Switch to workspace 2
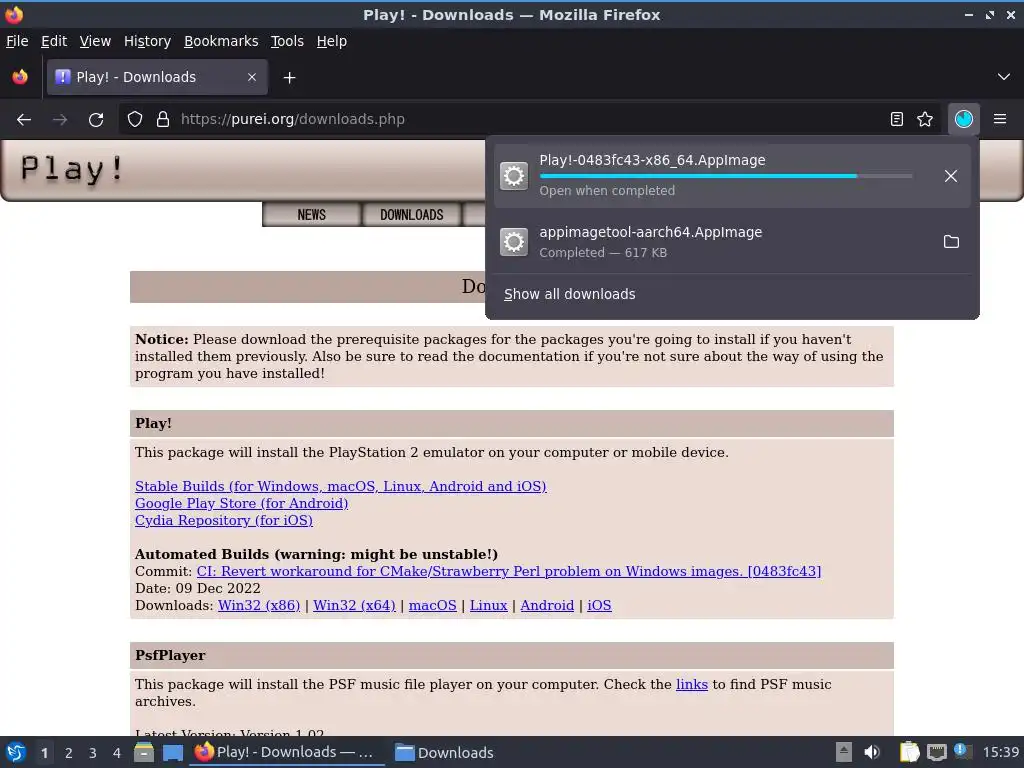This screenshot has width=1024, height=768. click(69, 753)
